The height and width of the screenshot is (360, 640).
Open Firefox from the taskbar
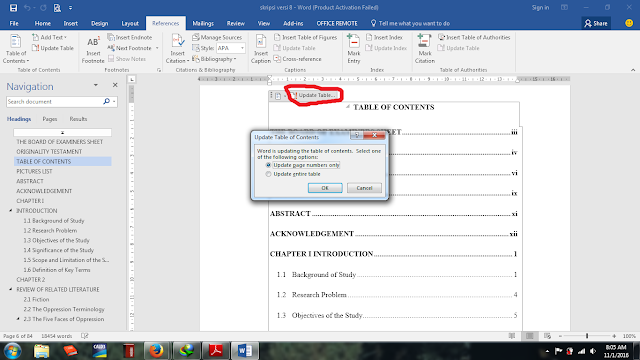156,351
